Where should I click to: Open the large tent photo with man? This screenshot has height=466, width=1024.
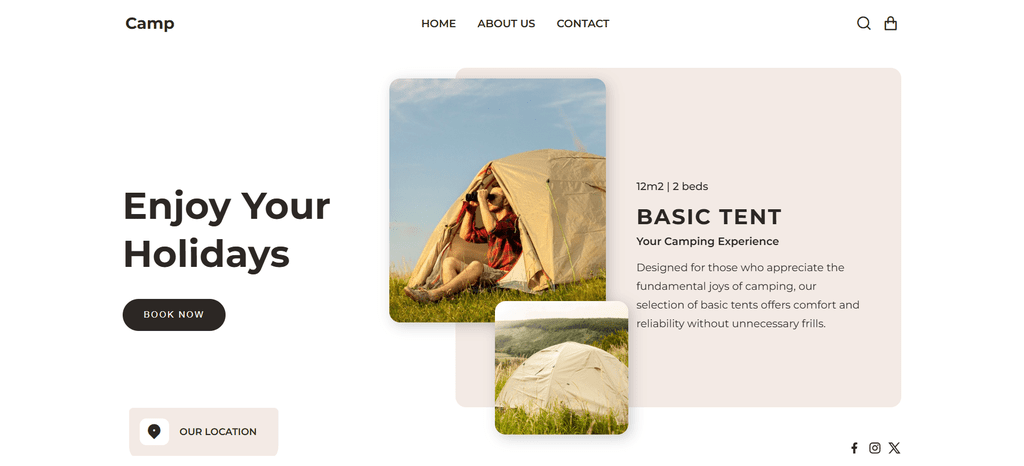497,200
